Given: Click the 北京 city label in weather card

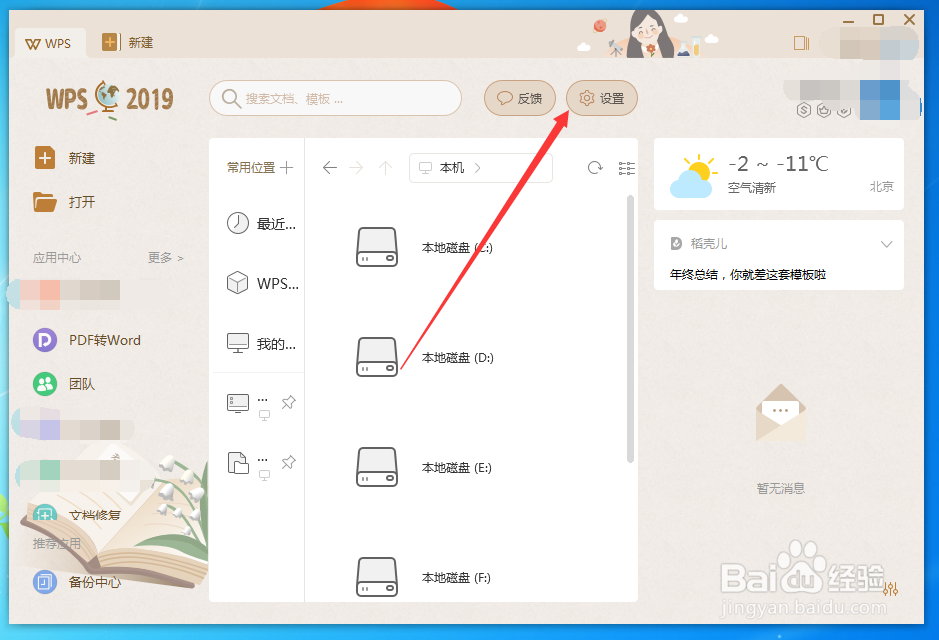Looking at the screenshot, I should click(x=882, y=187).
